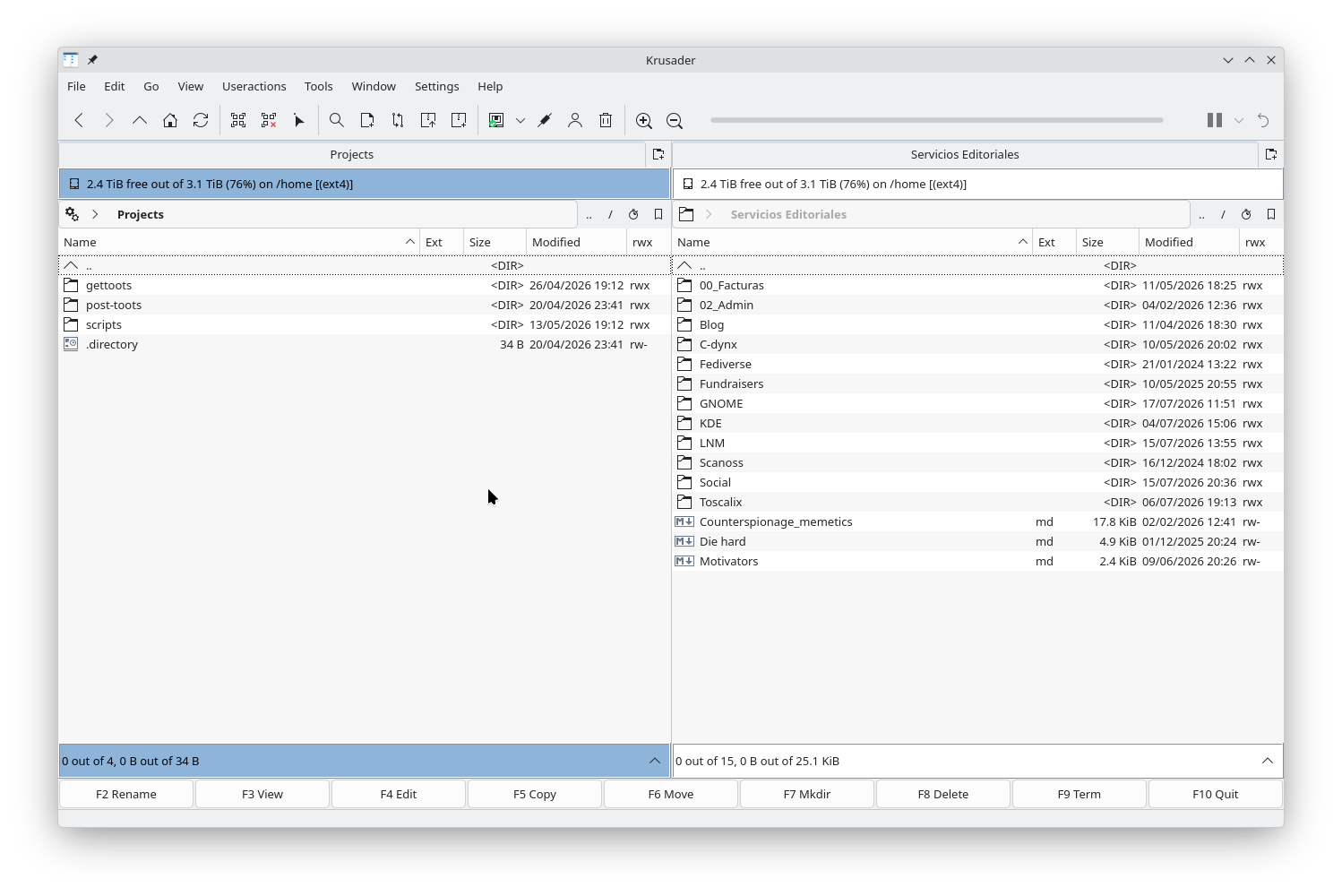Go to the home directory icon
This screenshot has height=896, width=1342.
pos(170,120)
